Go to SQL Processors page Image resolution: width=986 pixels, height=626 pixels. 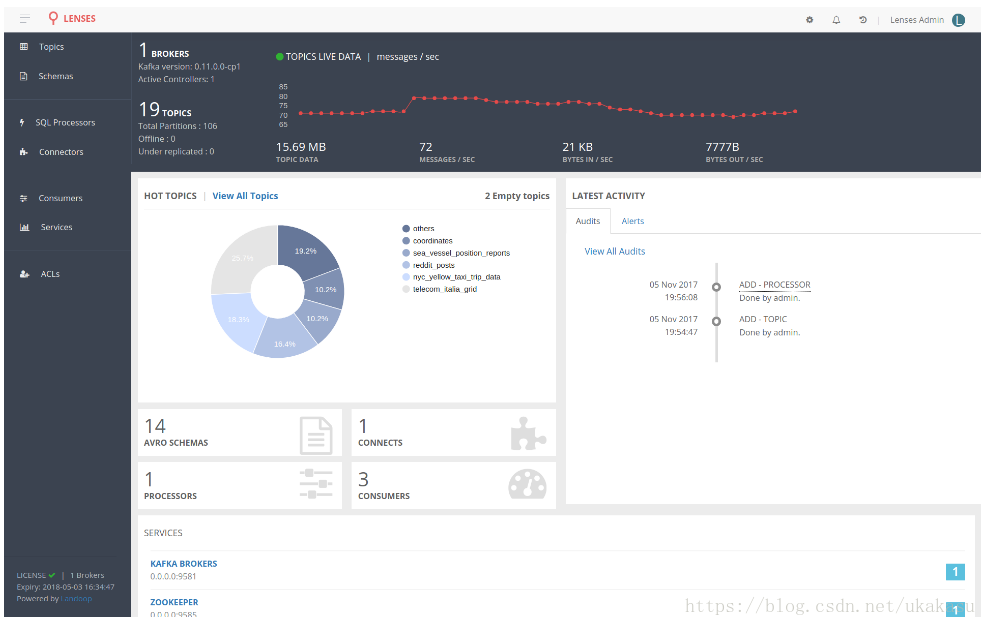65,123
